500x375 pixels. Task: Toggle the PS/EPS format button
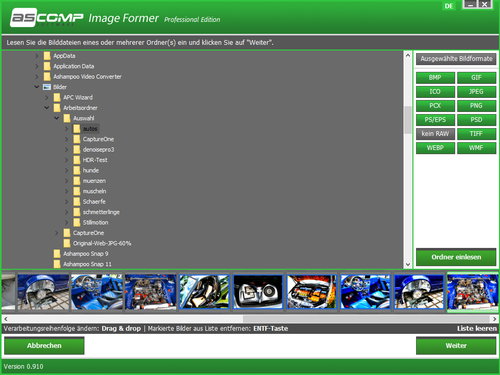click(x=435, y=120)
